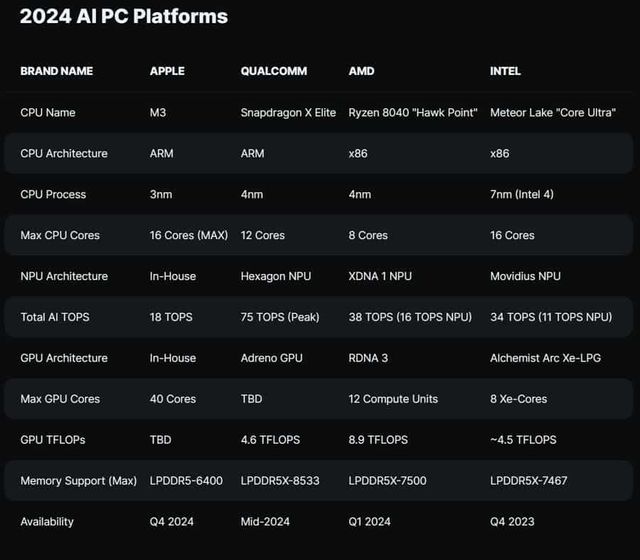Select the QUALCOMM column header
Screen dimensions: 640x560
(x=274, y=72)
